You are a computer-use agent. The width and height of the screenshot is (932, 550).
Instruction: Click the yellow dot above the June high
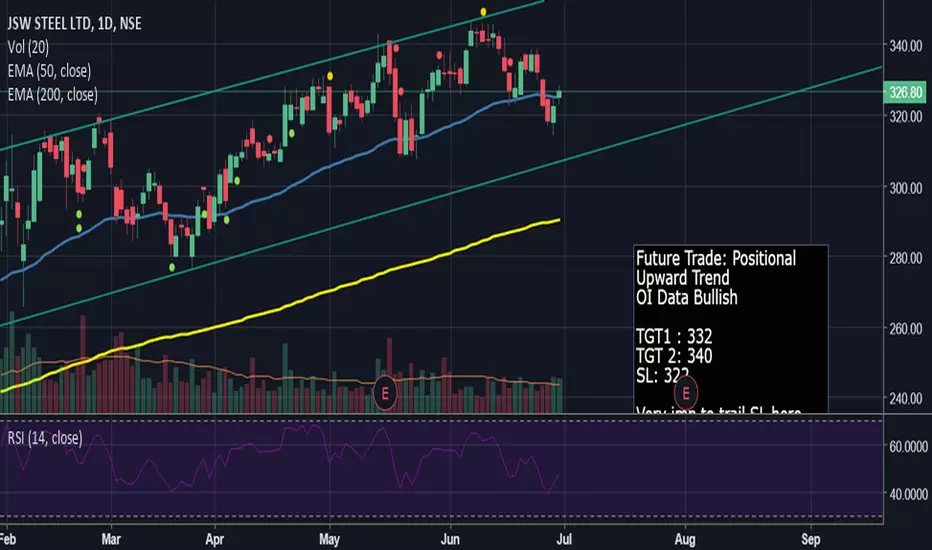click(x=483, y=12)
